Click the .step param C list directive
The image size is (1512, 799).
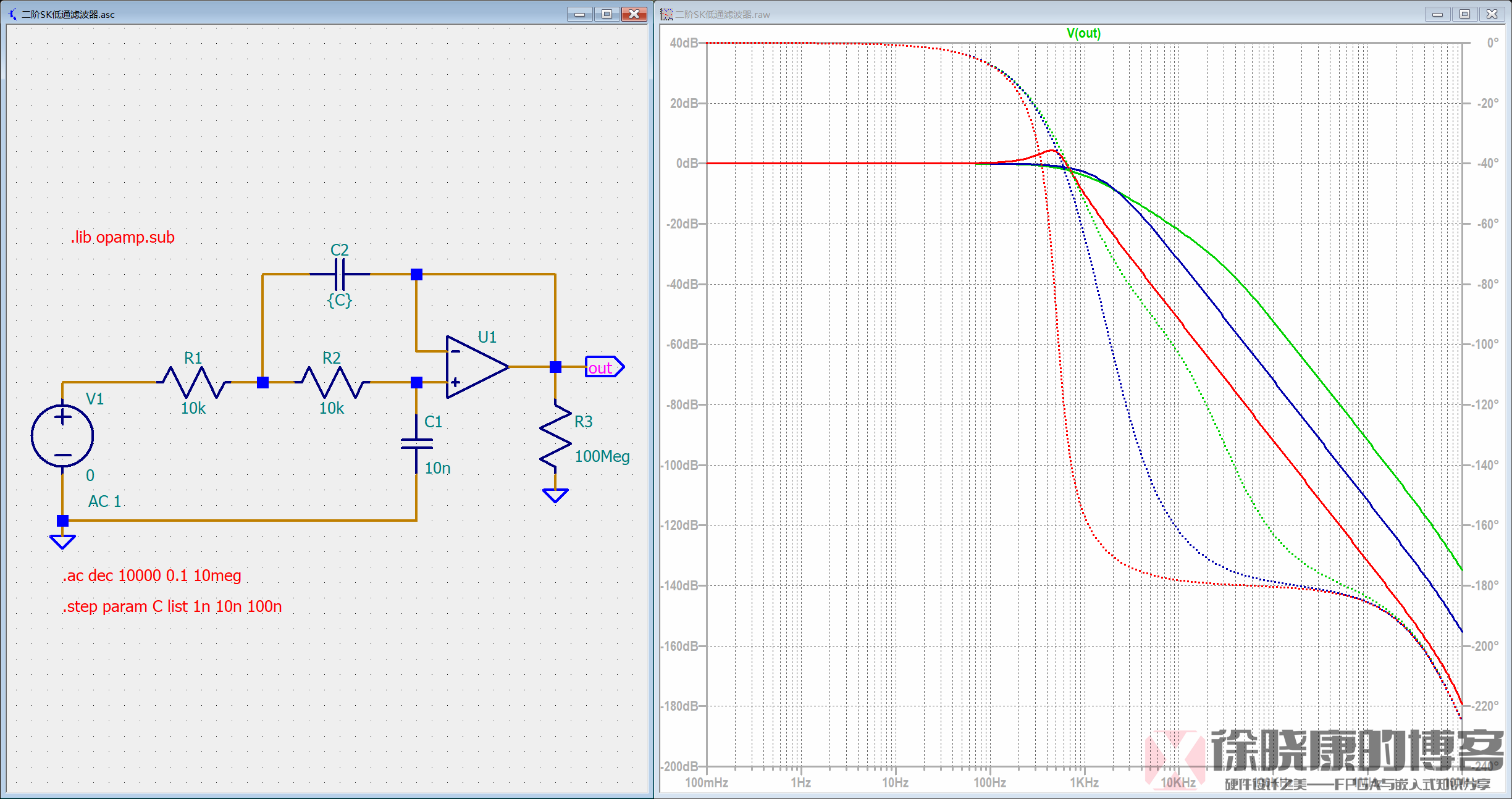(172, 606)
